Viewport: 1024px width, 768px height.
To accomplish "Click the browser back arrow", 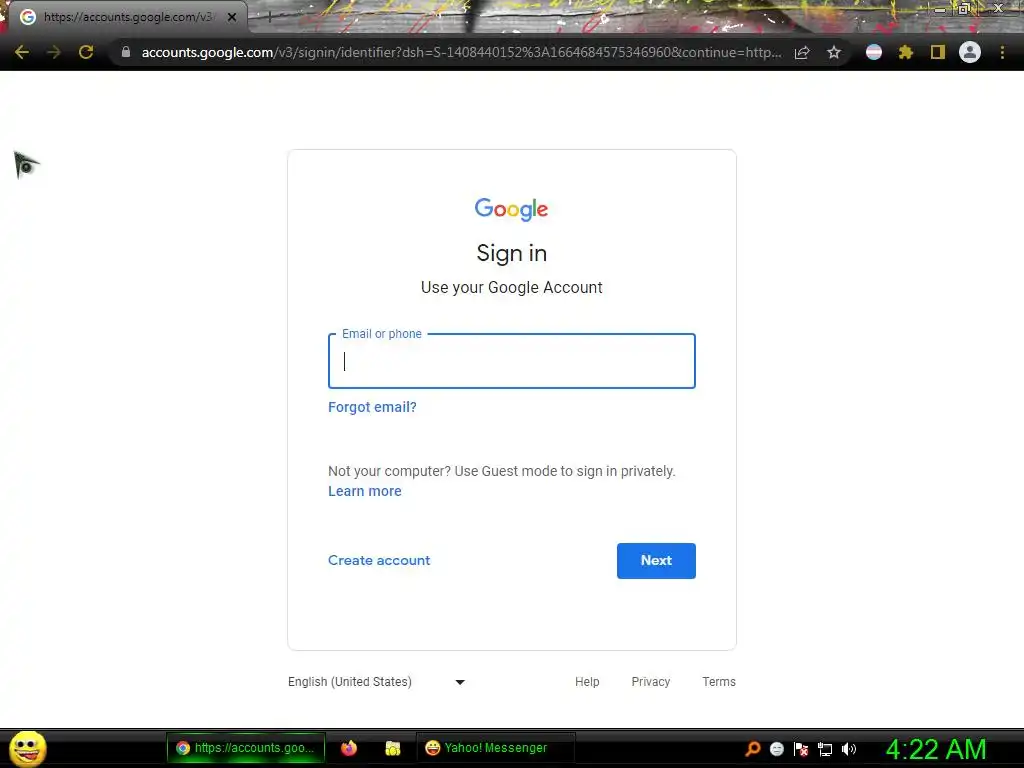I will (22, 52).
